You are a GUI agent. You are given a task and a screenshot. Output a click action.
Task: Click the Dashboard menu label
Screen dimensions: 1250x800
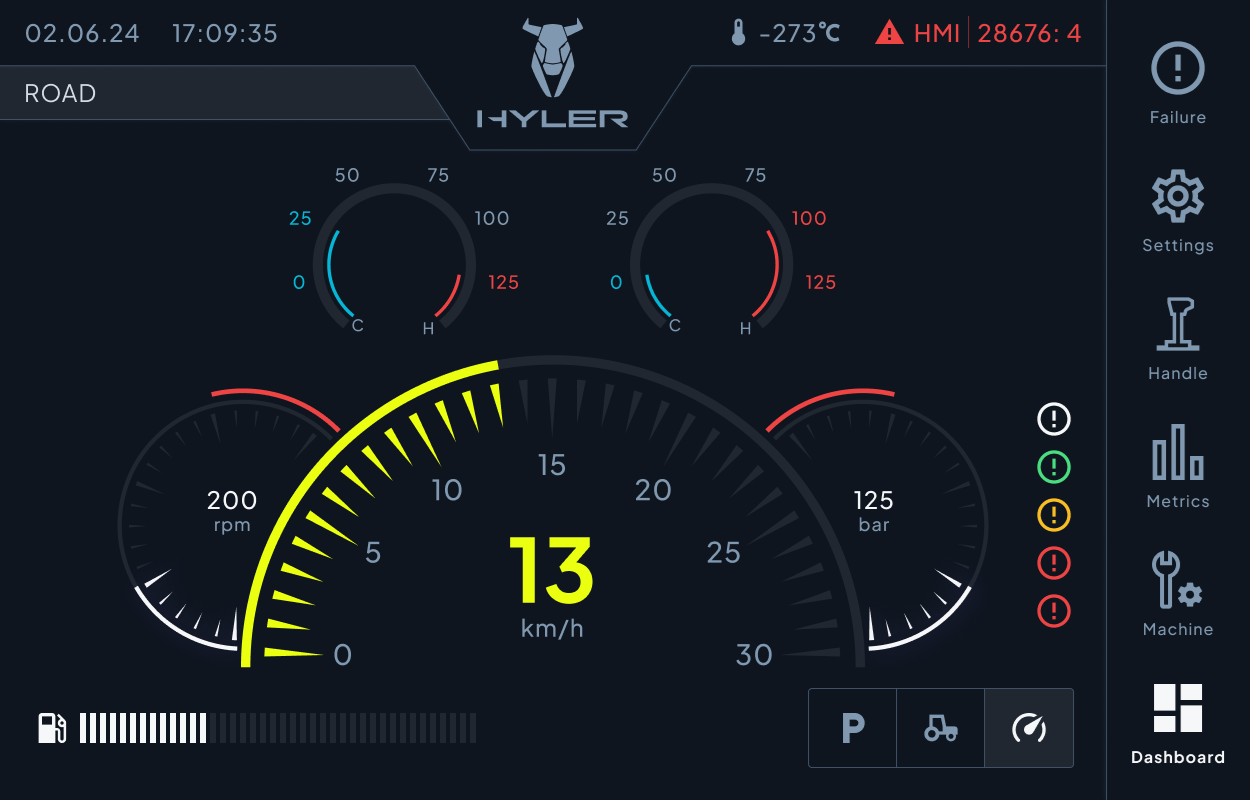(x=1178, y=757)
